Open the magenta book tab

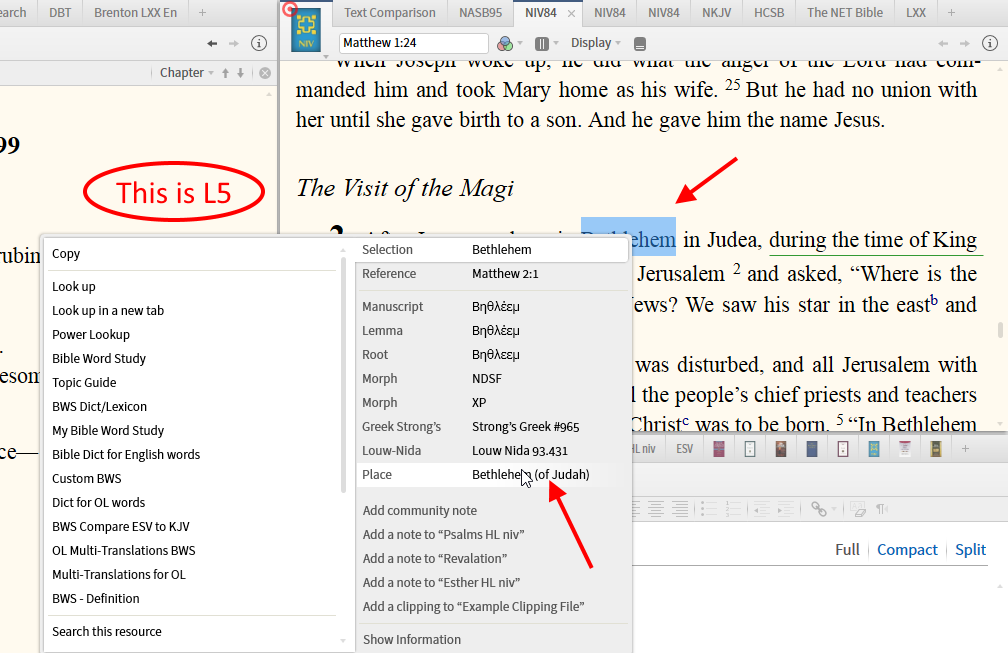click(719, 449)
